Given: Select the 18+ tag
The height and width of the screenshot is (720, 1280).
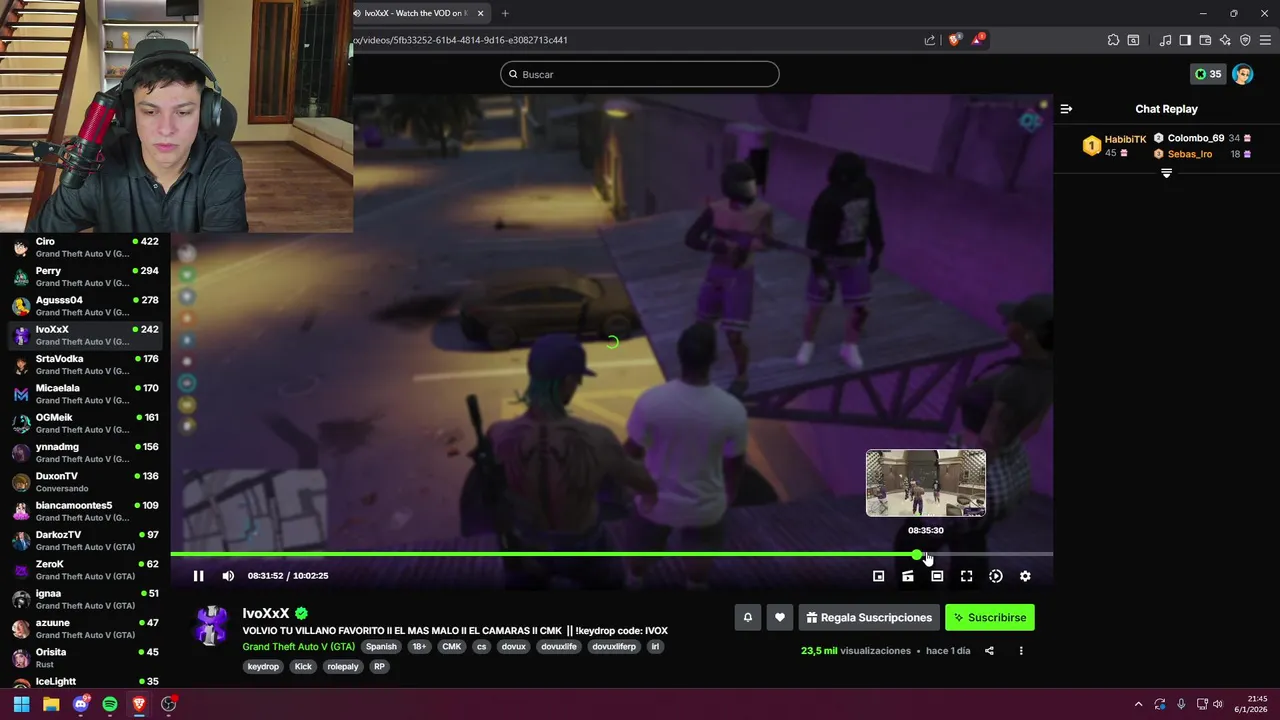Looking at the screenshot, I should (419, 647).
